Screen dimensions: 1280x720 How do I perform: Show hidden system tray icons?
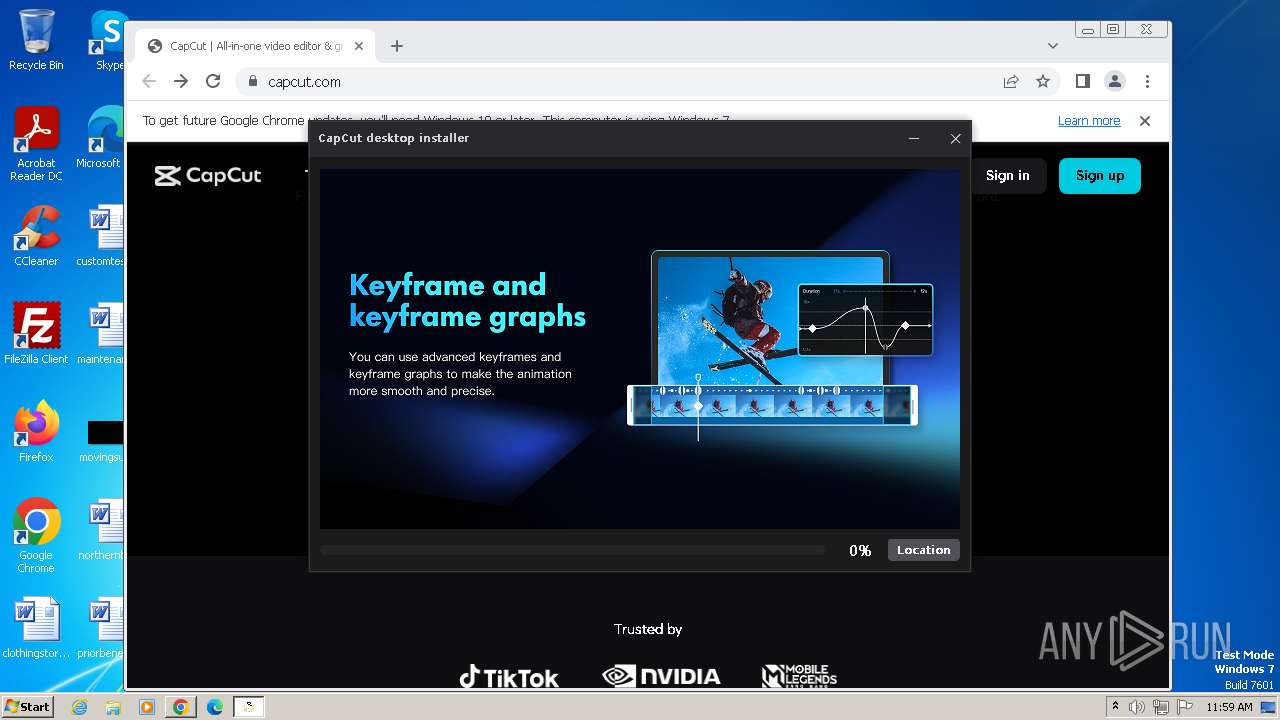tap(1115, 707)
